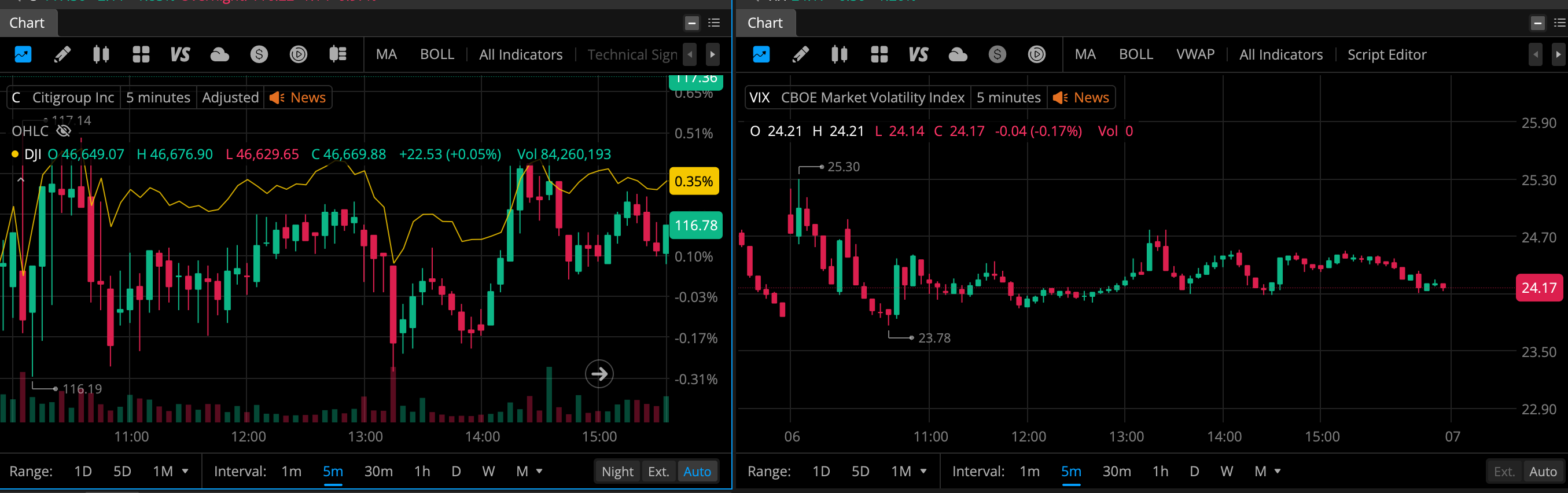Select the VWAP indicator in VIX chart
The width and height of the screenshot is (1568, 493).
1195,55
